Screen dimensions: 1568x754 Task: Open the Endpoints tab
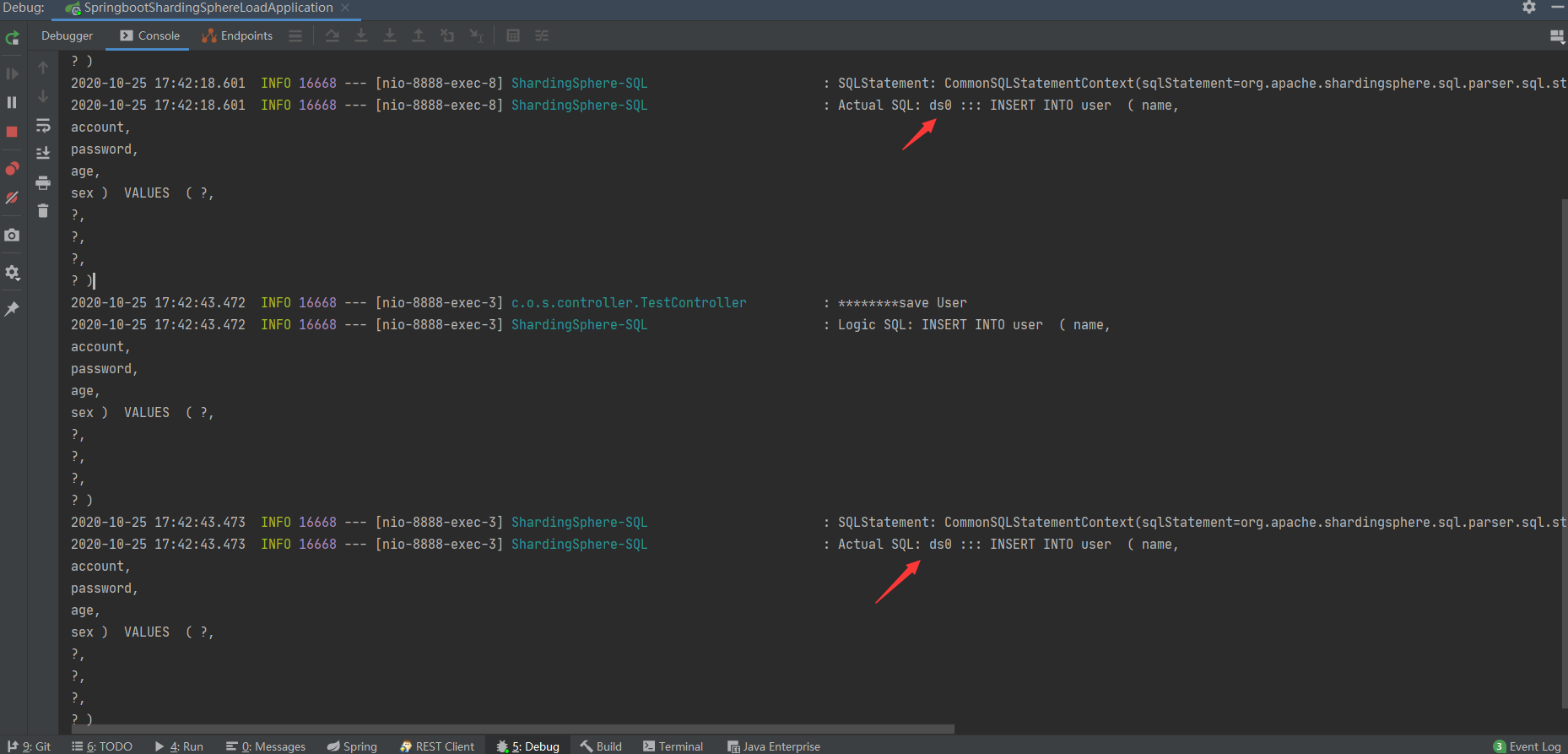coord(237,35)
